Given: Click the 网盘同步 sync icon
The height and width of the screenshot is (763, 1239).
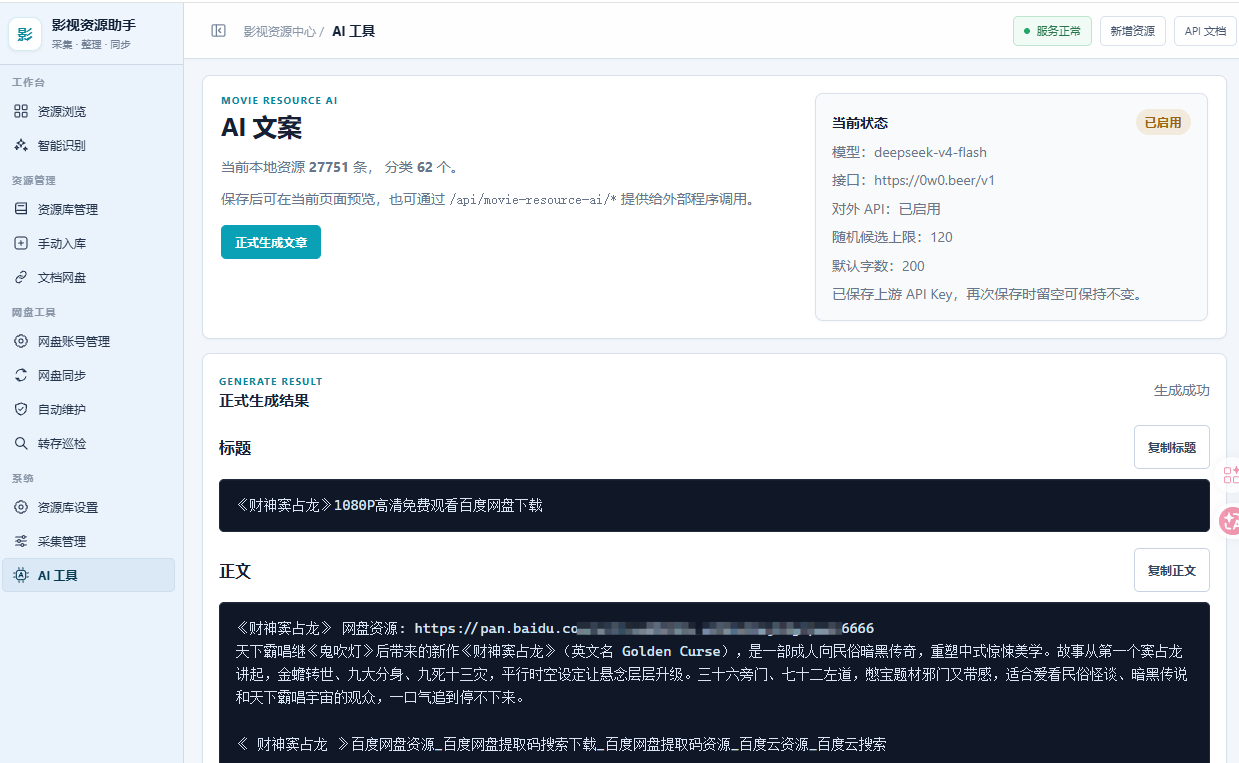Looking at the screenshot, I should [21, 375].
